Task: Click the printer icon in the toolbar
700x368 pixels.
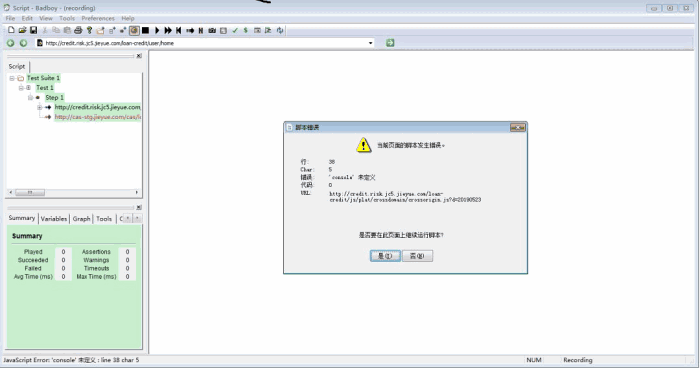Action: point(78,30)
